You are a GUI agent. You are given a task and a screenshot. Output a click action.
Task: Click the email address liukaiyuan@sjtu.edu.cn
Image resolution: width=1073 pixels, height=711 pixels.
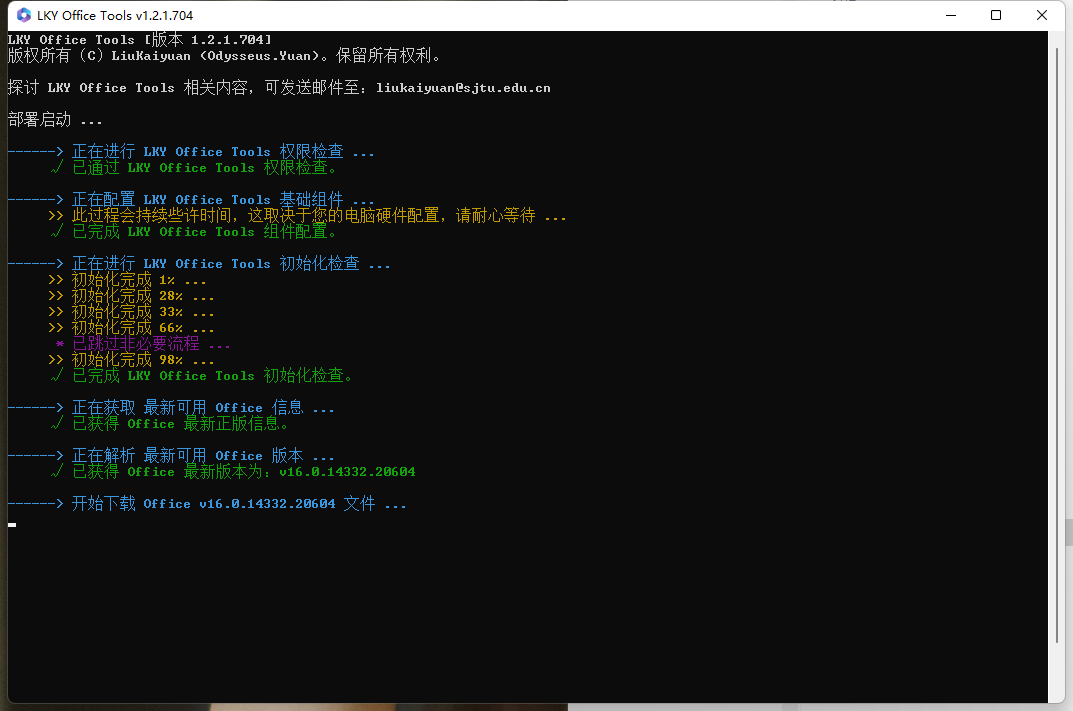pyautogui.click(x=463, y=88)
